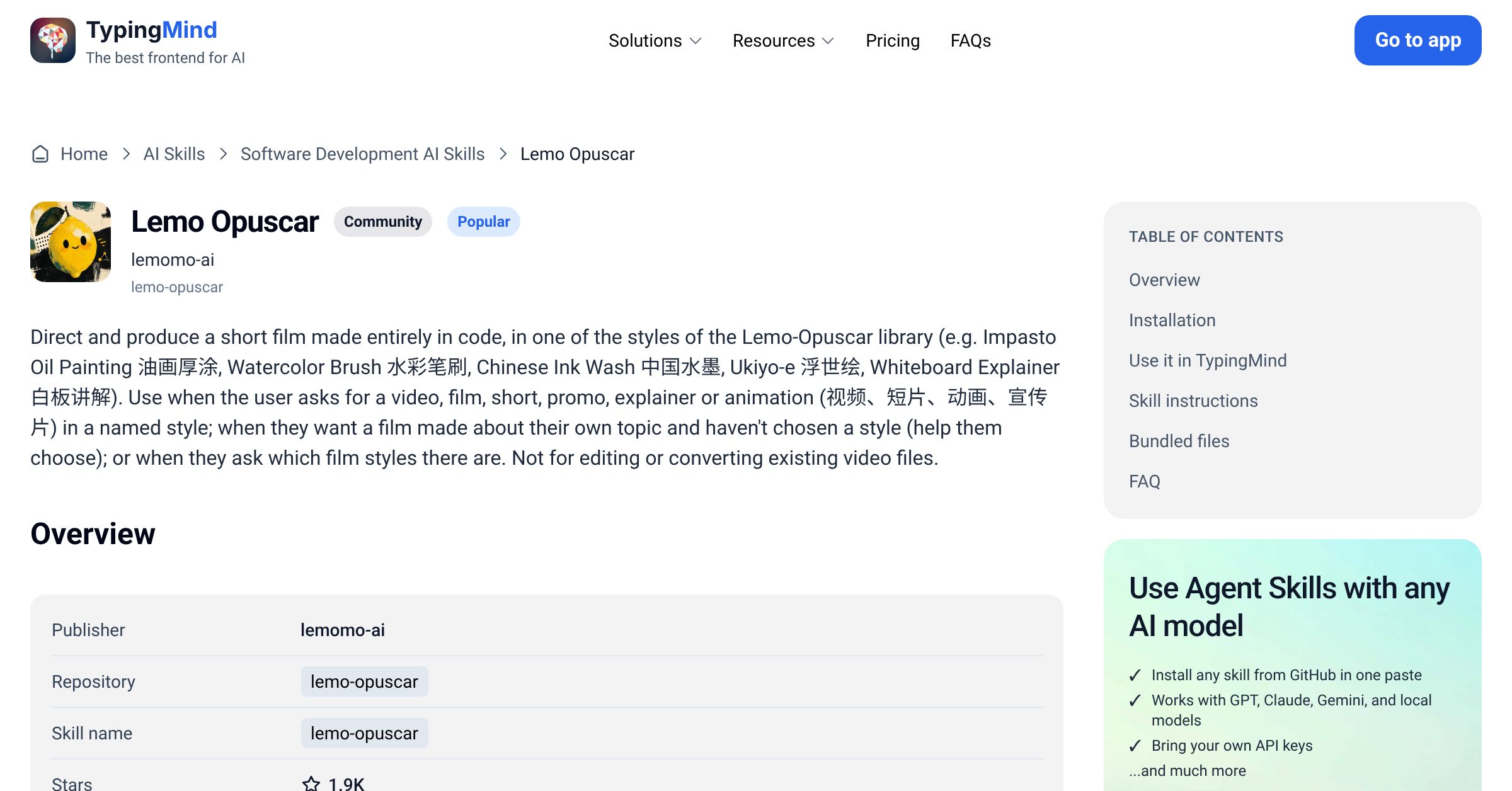Jump to Overview in table of contents
This screenshot has height=791, width=1512.
[1164, 280]
